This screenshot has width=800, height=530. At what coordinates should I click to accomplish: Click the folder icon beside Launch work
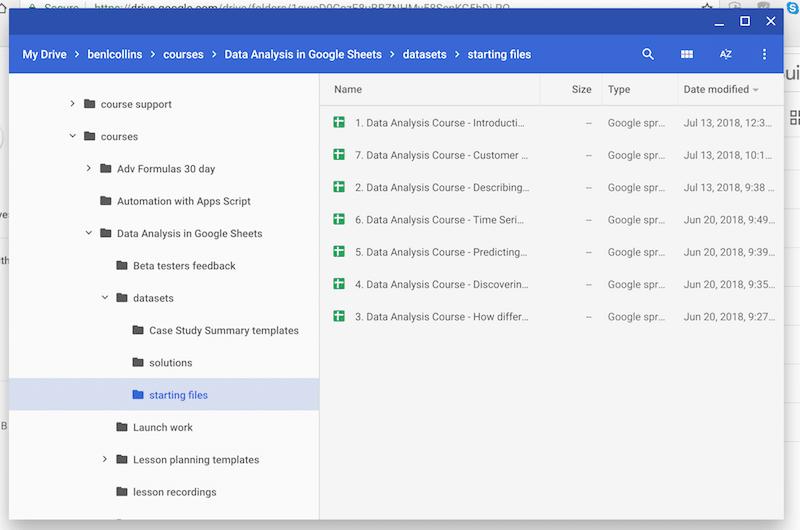(122, 427)
